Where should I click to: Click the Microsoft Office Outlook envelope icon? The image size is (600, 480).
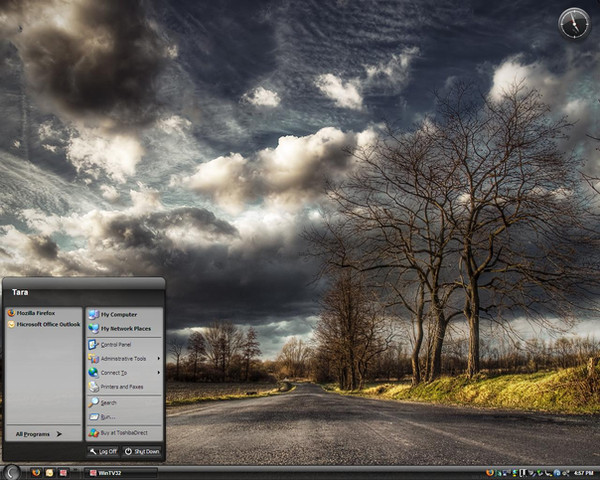tap(11, 324)
